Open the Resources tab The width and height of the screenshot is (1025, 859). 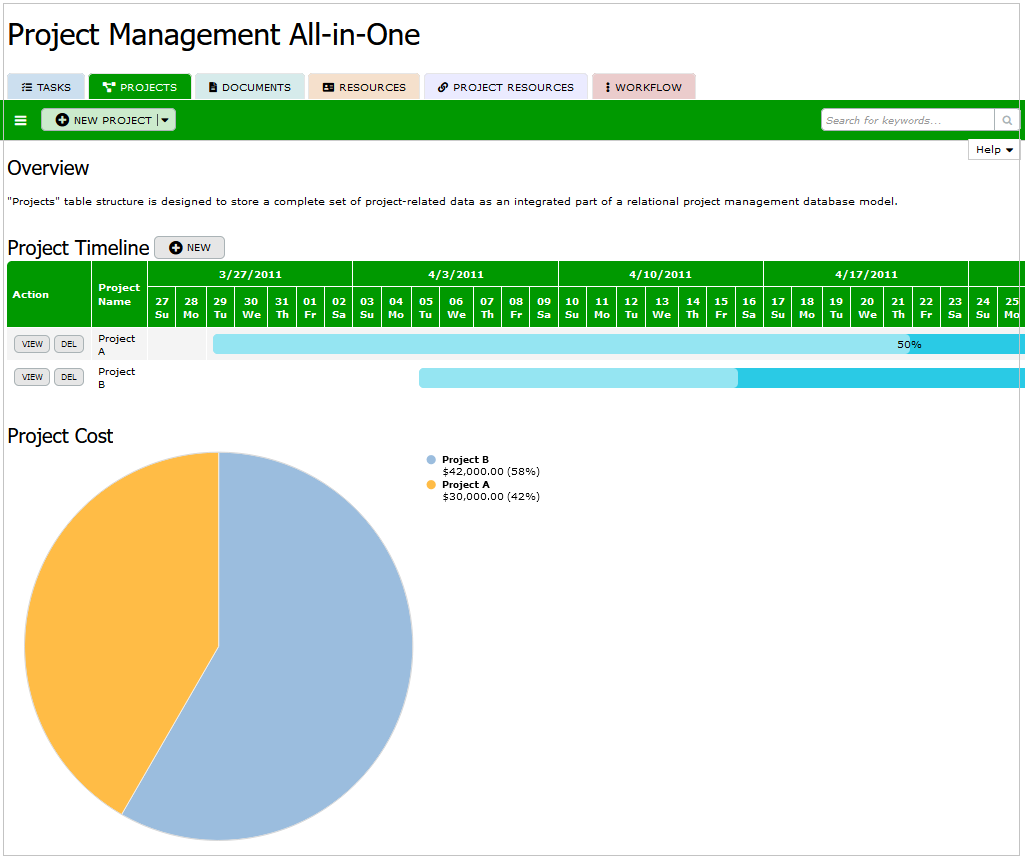click(364, 87)
